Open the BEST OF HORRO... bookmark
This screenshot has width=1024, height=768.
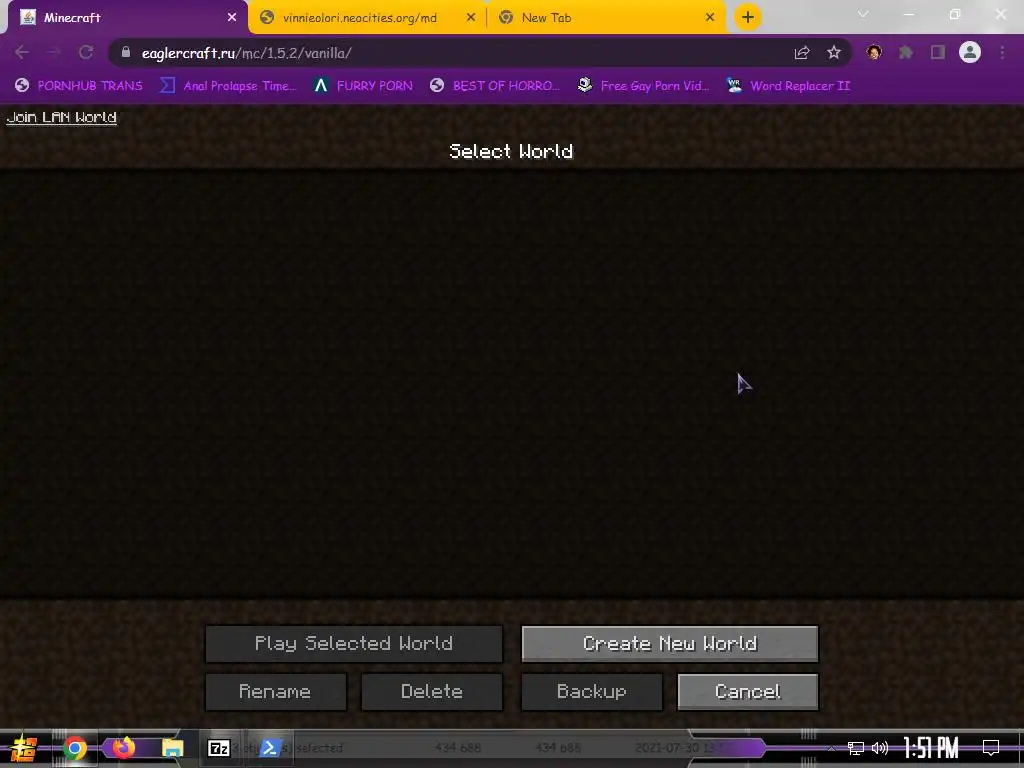(495, 86)
